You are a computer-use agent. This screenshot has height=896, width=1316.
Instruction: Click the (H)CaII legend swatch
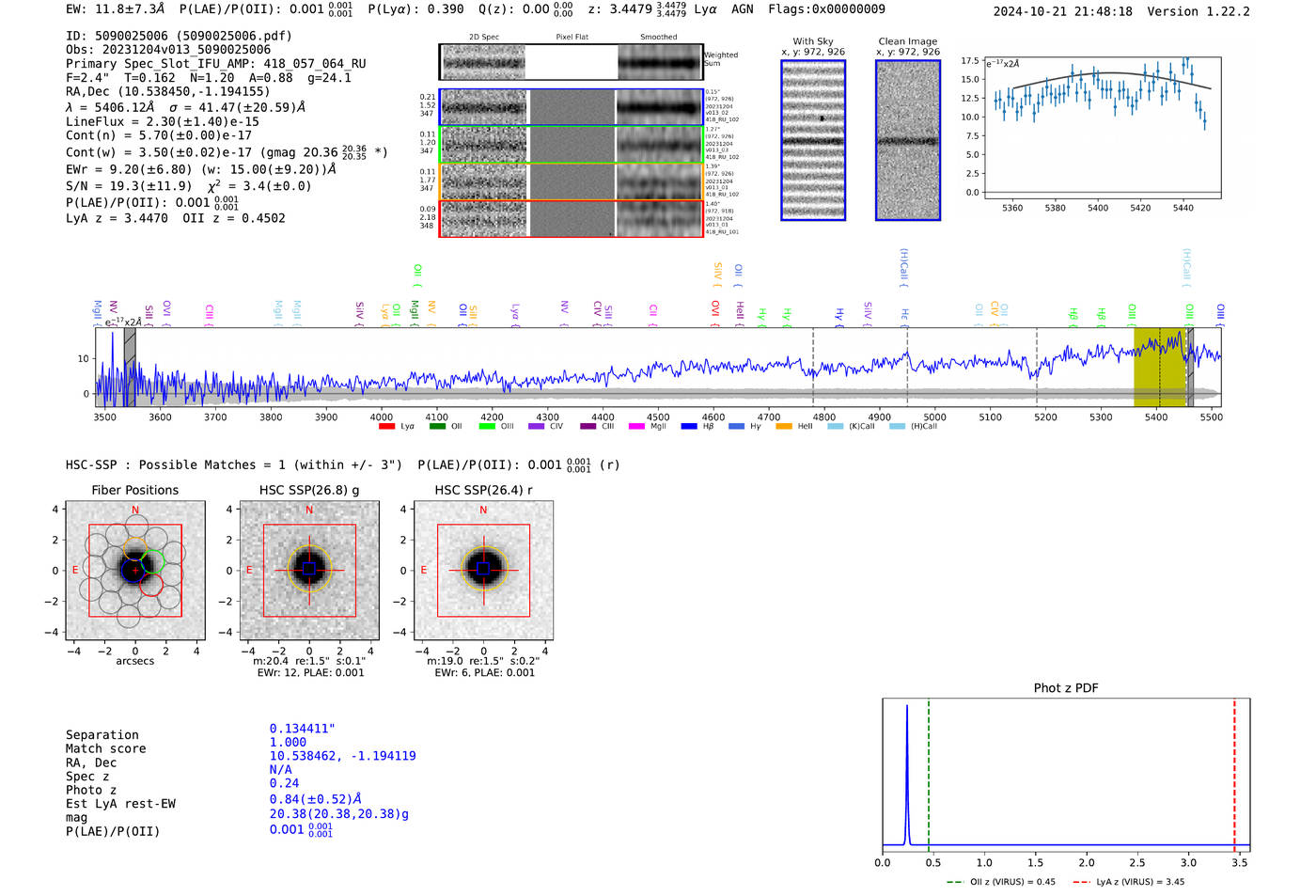tap(897, 426)
